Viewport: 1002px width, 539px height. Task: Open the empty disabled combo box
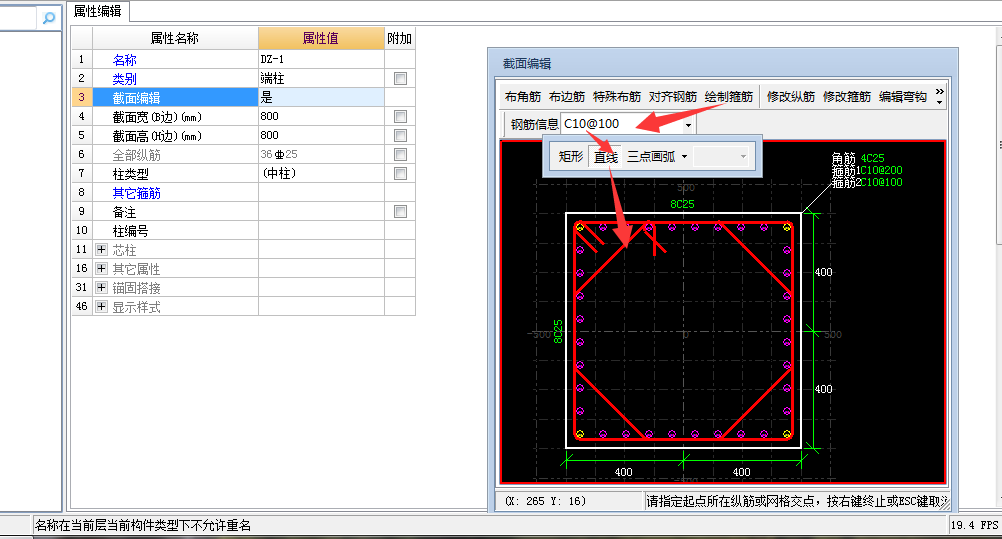click(720, 157)
